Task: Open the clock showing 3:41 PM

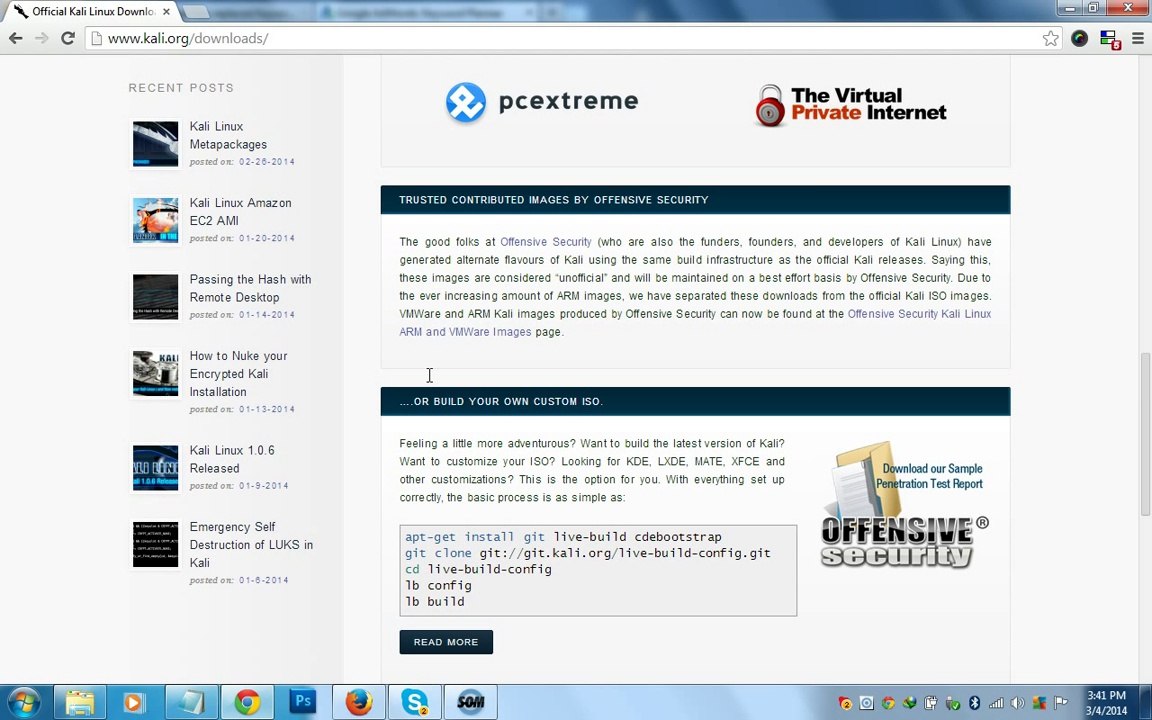Action: 1106,702
